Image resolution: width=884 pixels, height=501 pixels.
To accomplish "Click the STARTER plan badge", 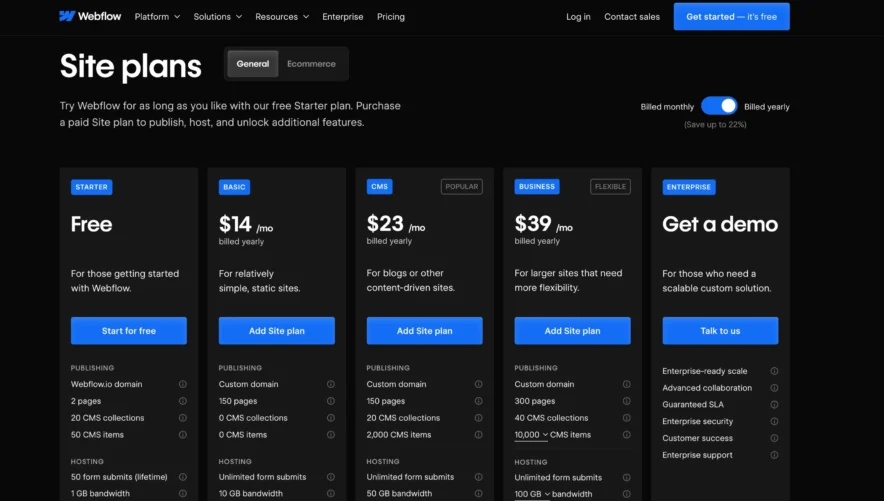I will point(91,187).
